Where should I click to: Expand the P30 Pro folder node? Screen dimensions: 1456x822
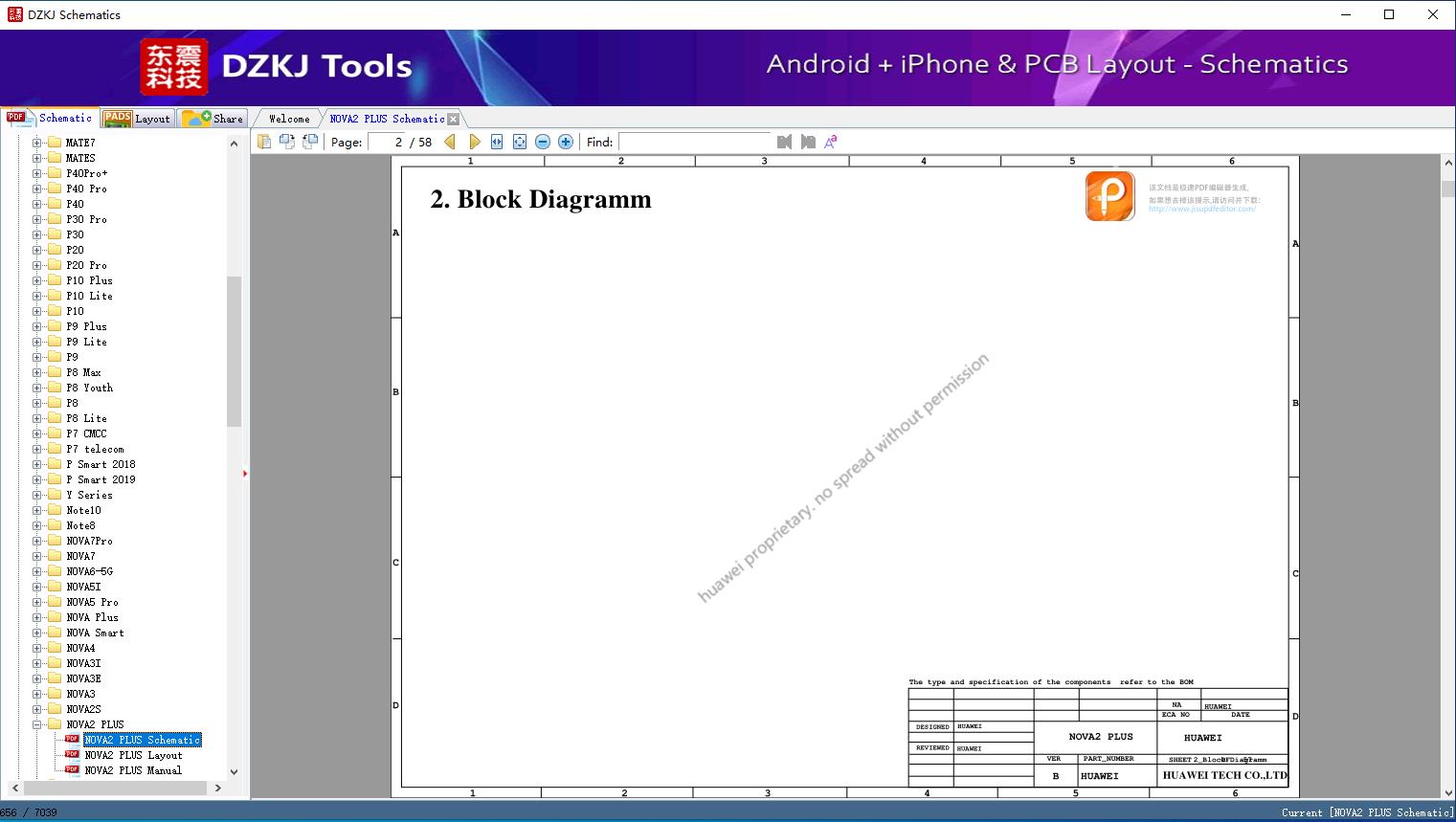37,219
